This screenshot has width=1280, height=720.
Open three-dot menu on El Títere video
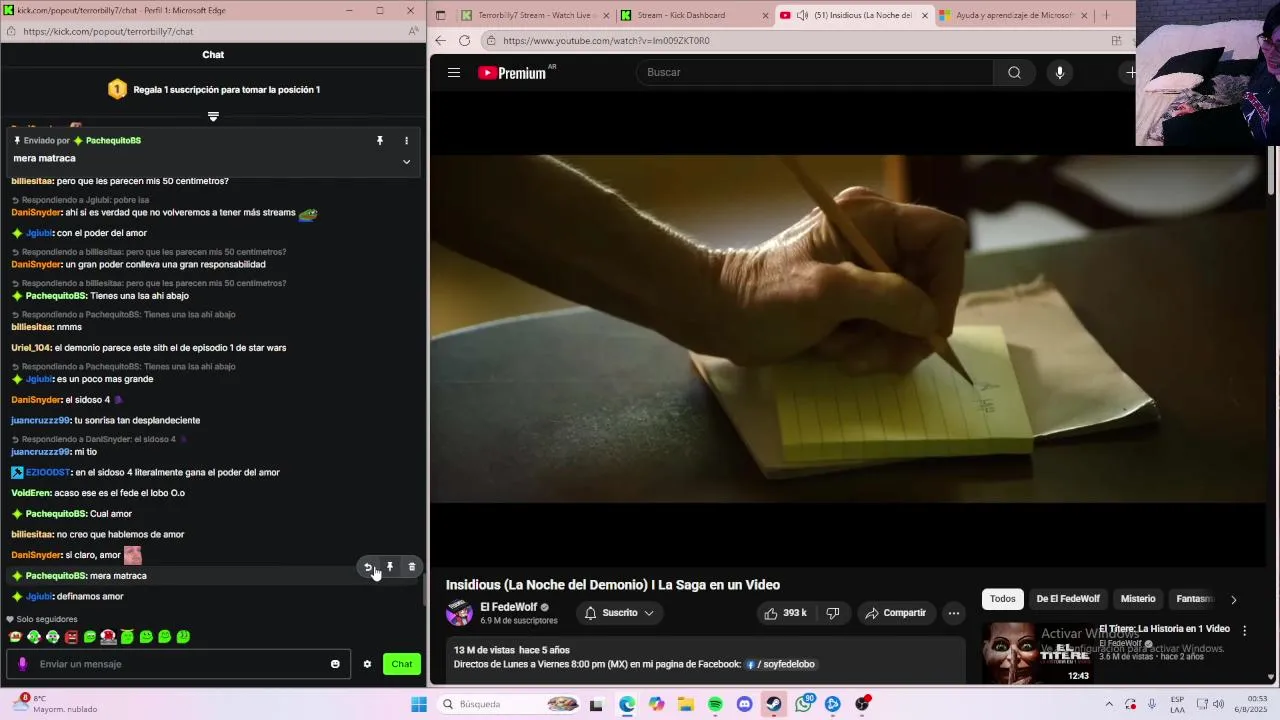(1245, 631)
